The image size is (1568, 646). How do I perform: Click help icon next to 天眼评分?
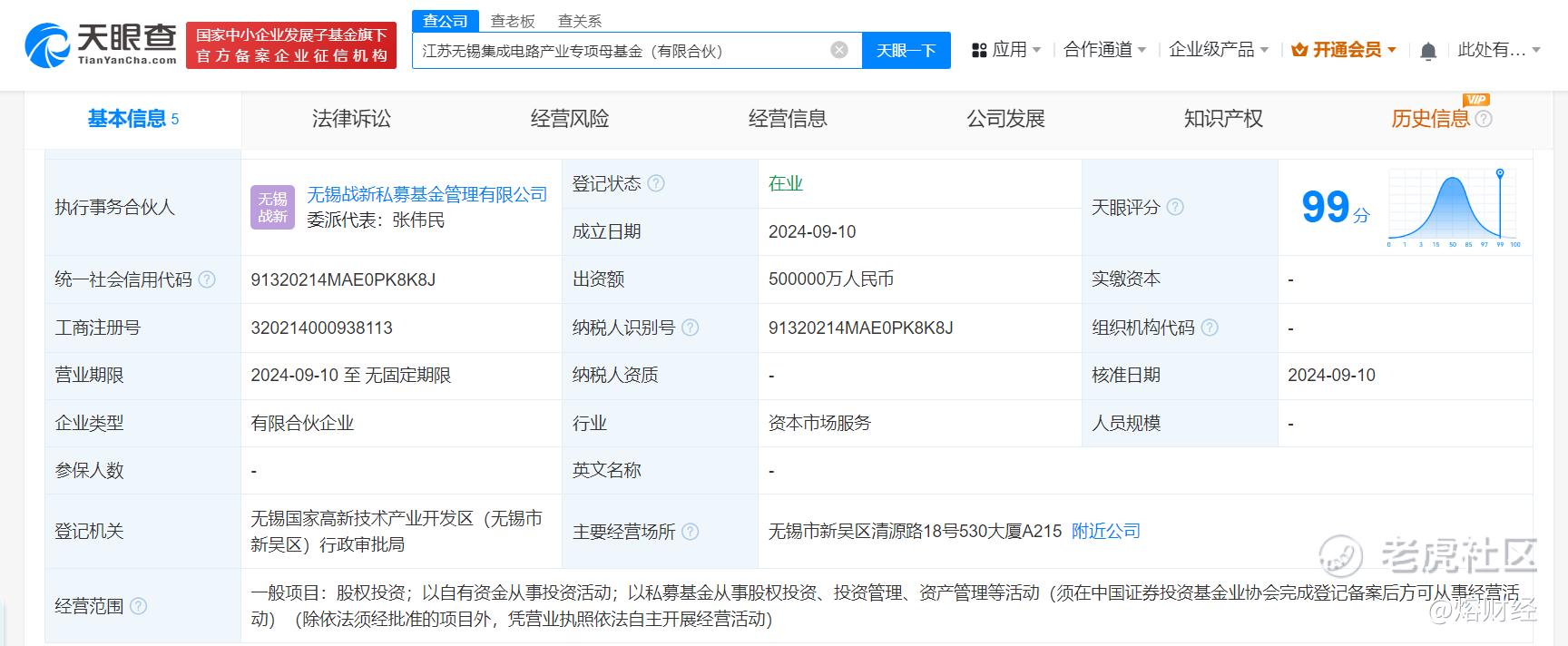1175,207
